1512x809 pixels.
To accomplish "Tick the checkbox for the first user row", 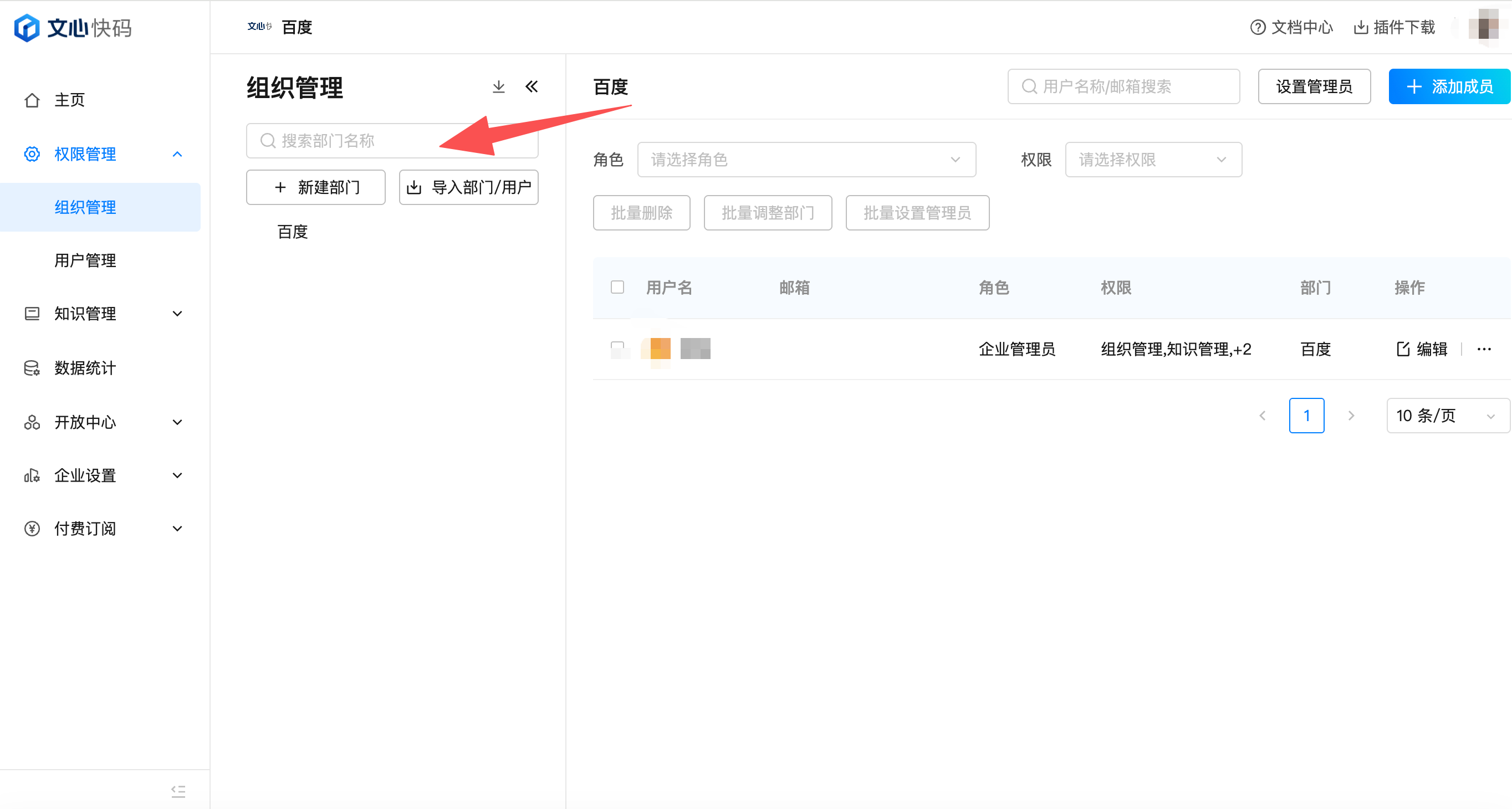I will (617, 349).
